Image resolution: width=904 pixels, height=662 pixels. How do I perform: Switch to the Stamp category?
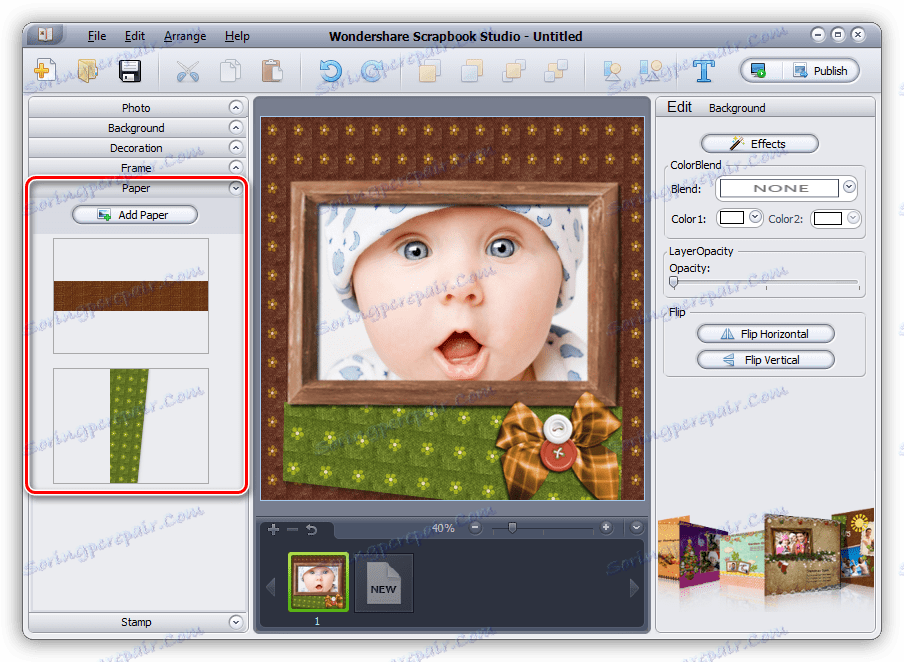[136, 621]
